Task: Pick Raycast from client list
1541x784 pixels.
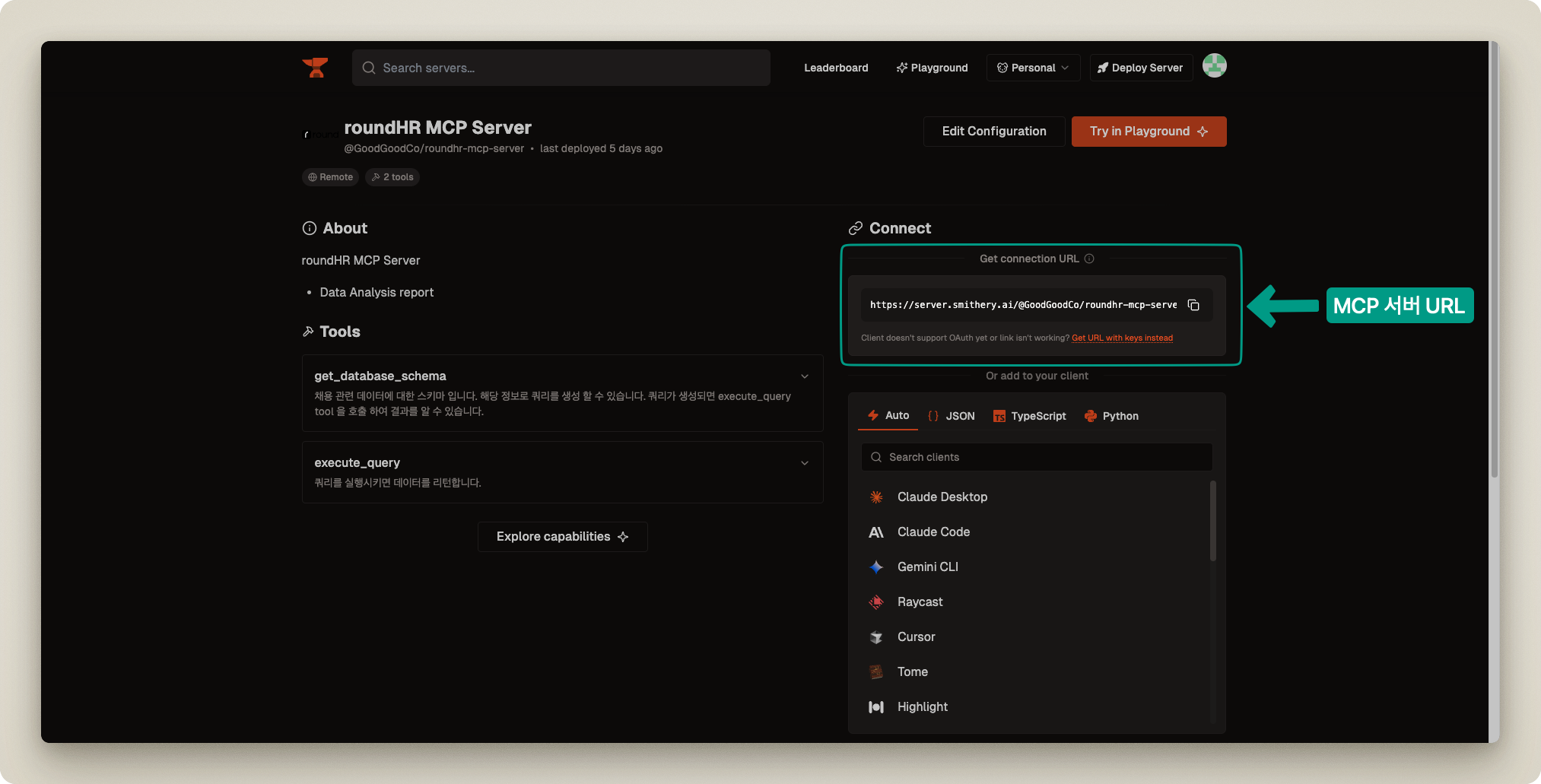Action: [920, 601]
